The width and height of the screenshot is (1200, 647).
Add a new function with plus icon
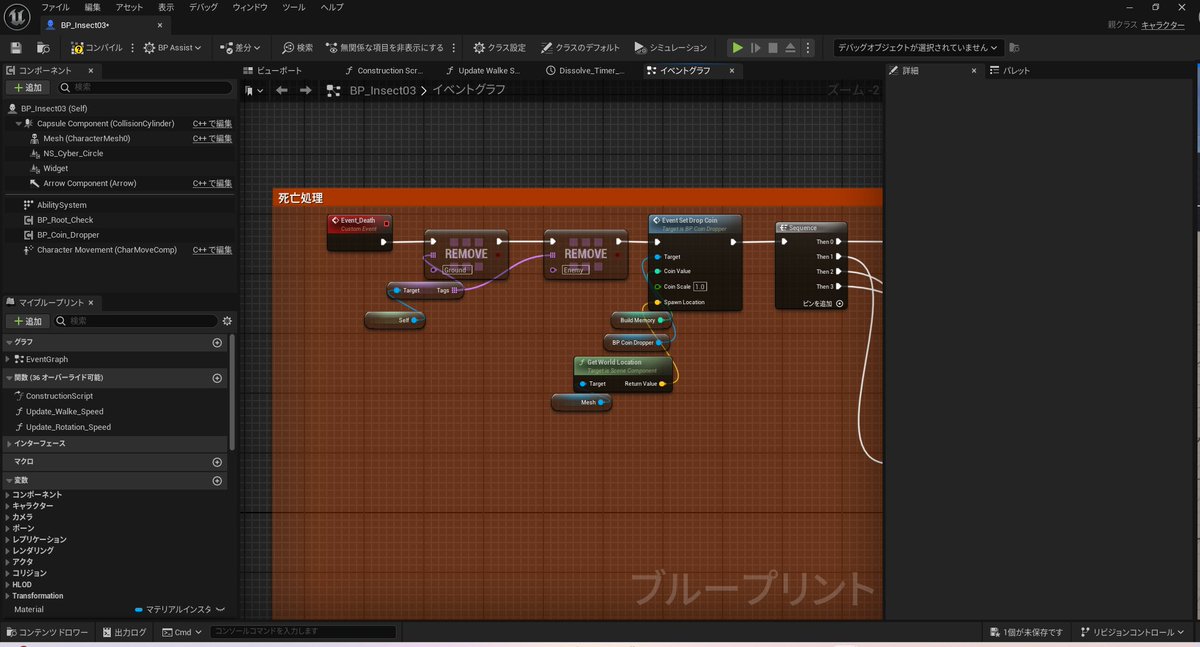[217, 378]
